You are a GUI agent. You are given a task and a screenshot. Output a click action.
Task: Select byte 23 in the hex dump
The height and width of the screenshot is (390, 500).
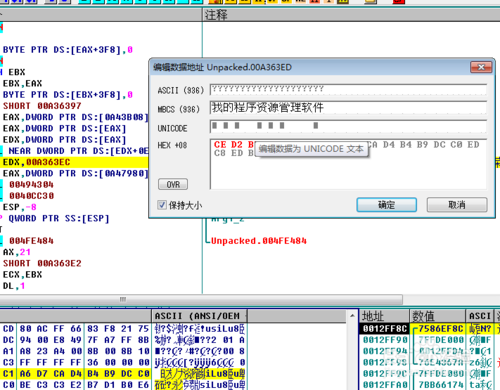42,351
